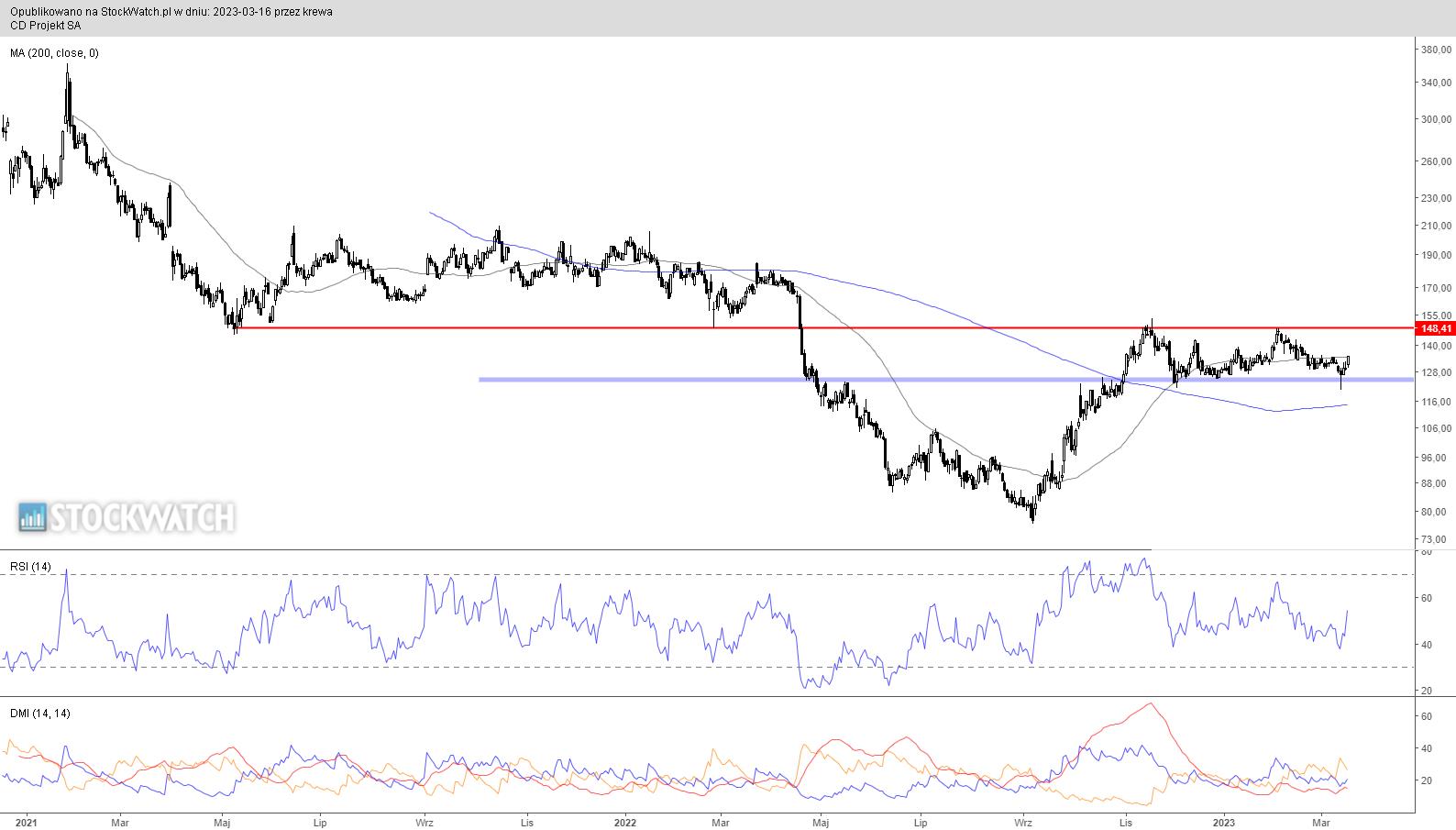This screenshot has height=830, width=1456.
Task: Click the 260,00 price axis label
Action: [x=1436, y=161]
